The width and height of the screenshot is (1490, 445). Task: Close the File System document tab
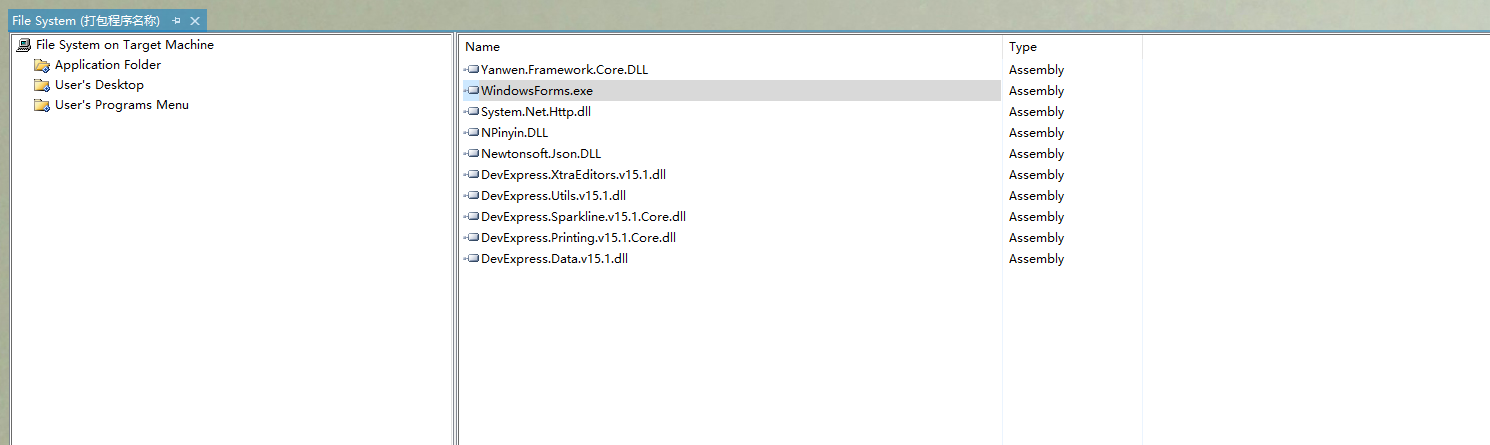tap(195, 20)
